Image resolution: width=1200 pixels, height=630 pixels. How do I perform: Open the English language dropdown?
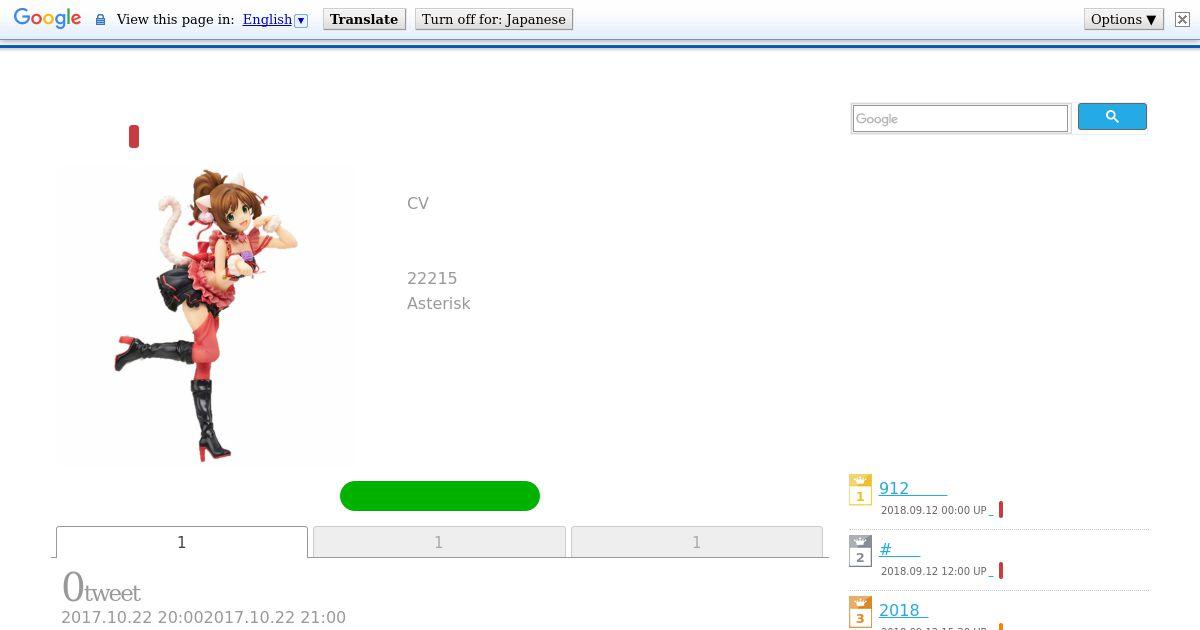point(275,19)
